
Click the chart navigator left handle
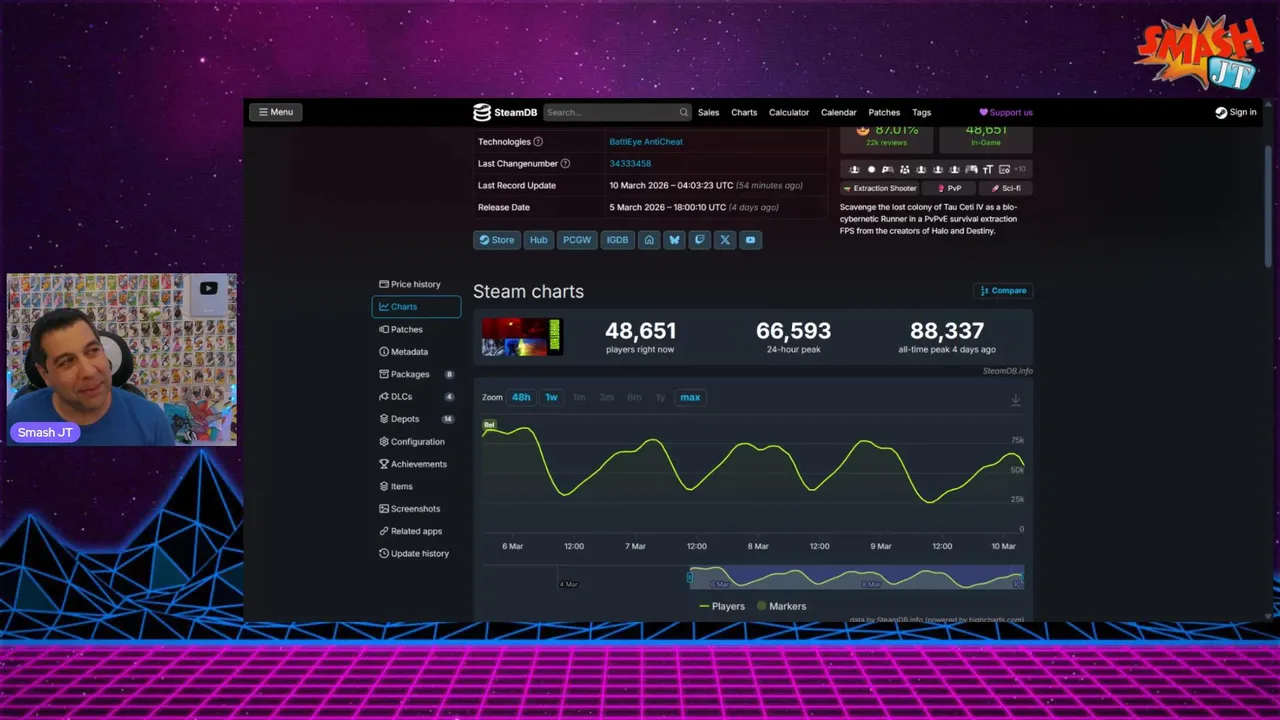[689, 577]
